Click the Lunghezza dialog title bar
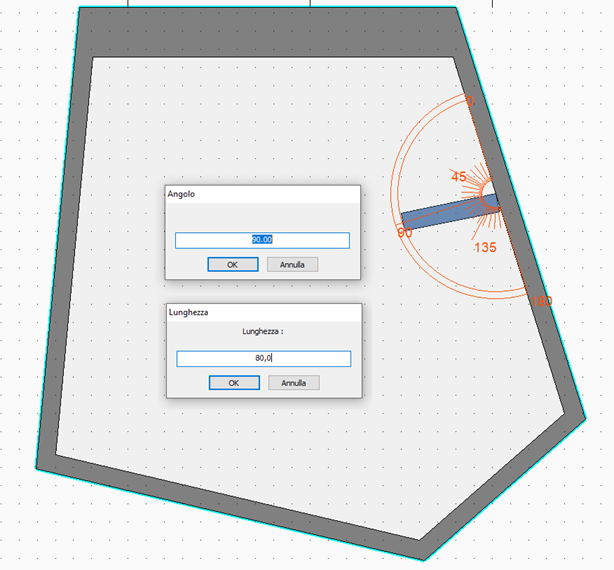 coord(264,312)
